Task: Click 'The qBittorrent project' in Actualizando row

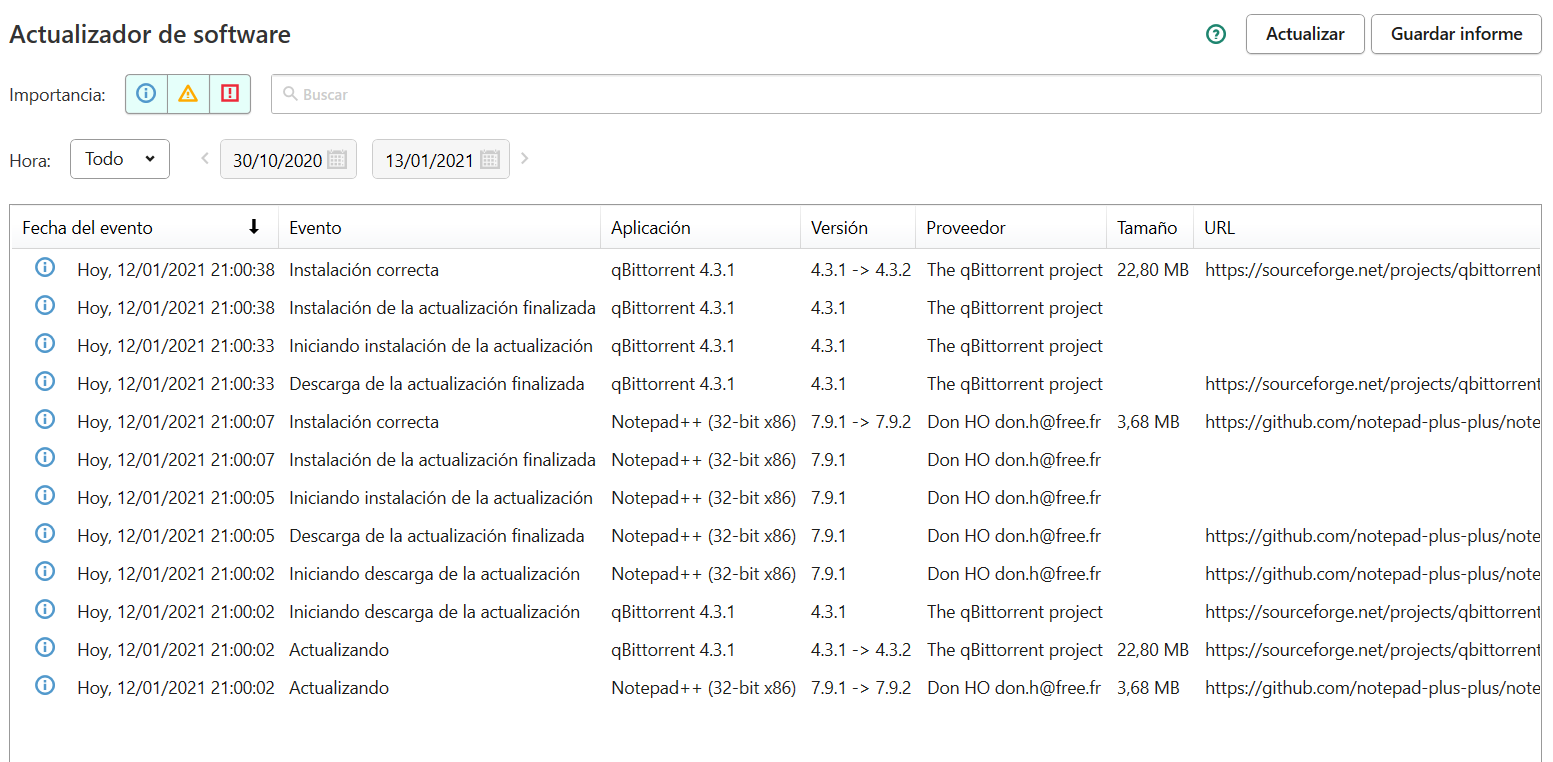Action: [1015, 650]
